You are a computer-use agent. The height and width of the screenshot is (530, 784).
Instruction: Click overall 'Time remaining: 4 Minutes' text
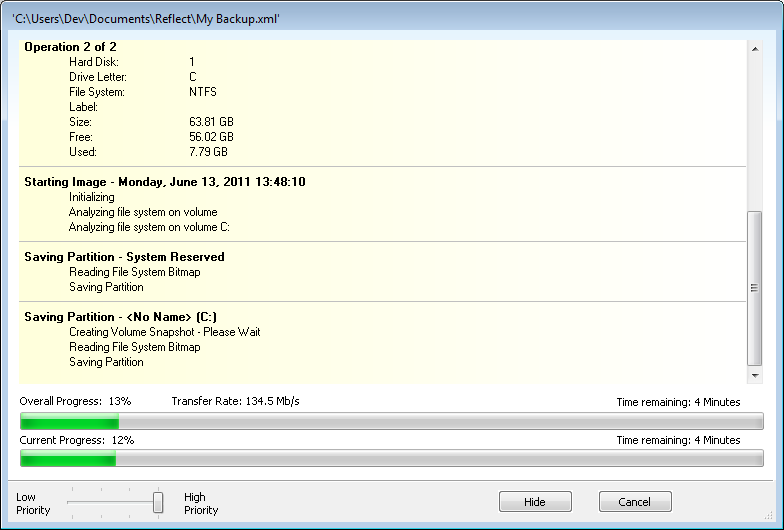(678, 402)
